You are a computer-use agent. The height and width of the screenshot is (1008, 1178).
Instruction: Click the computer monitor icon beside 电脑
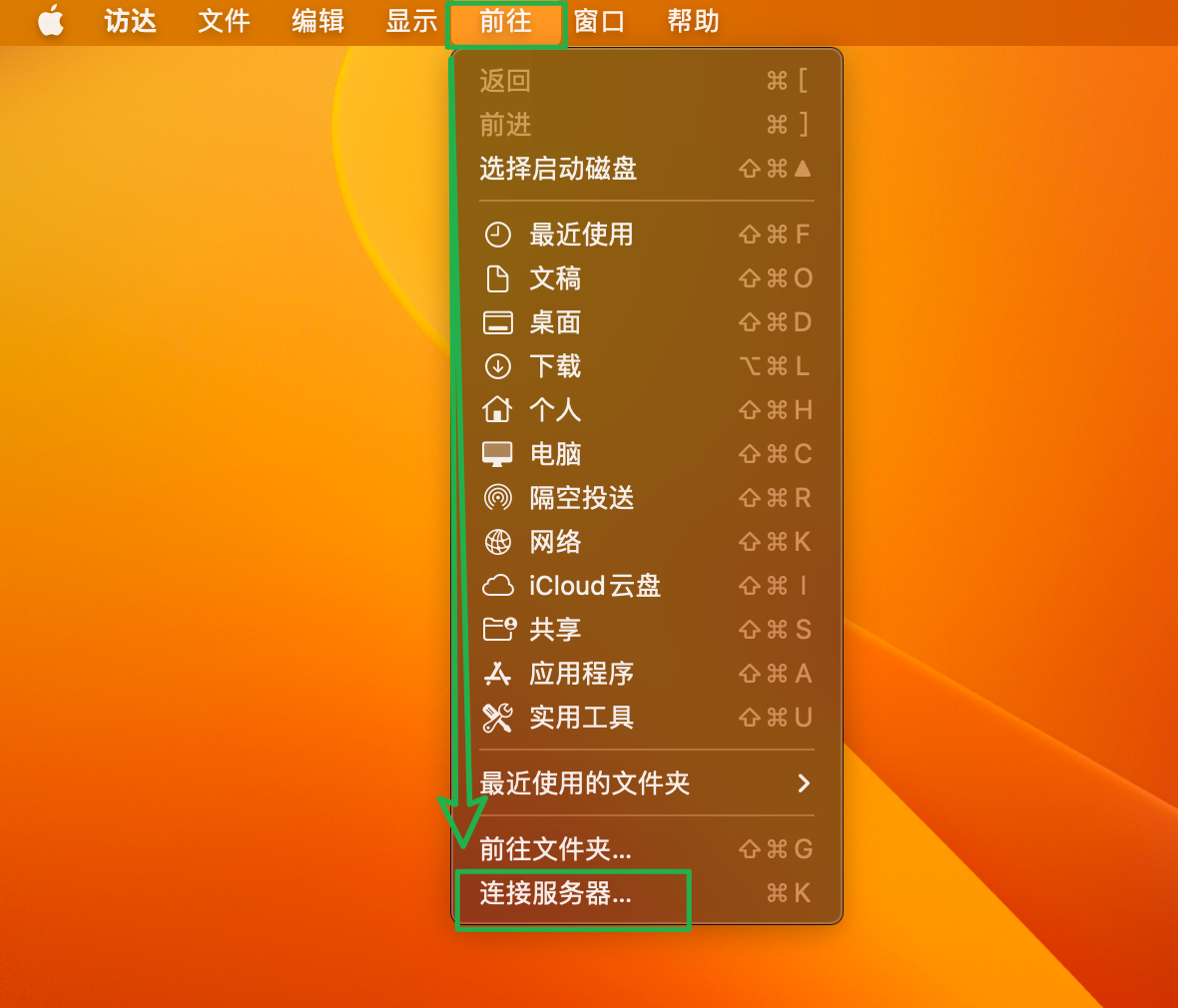(x=497, y=454)
